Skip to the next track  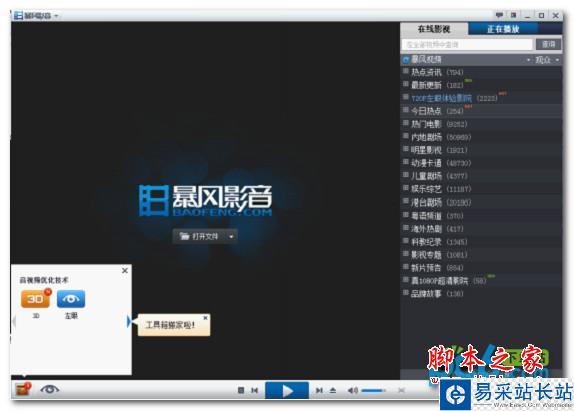click(319, 391)
